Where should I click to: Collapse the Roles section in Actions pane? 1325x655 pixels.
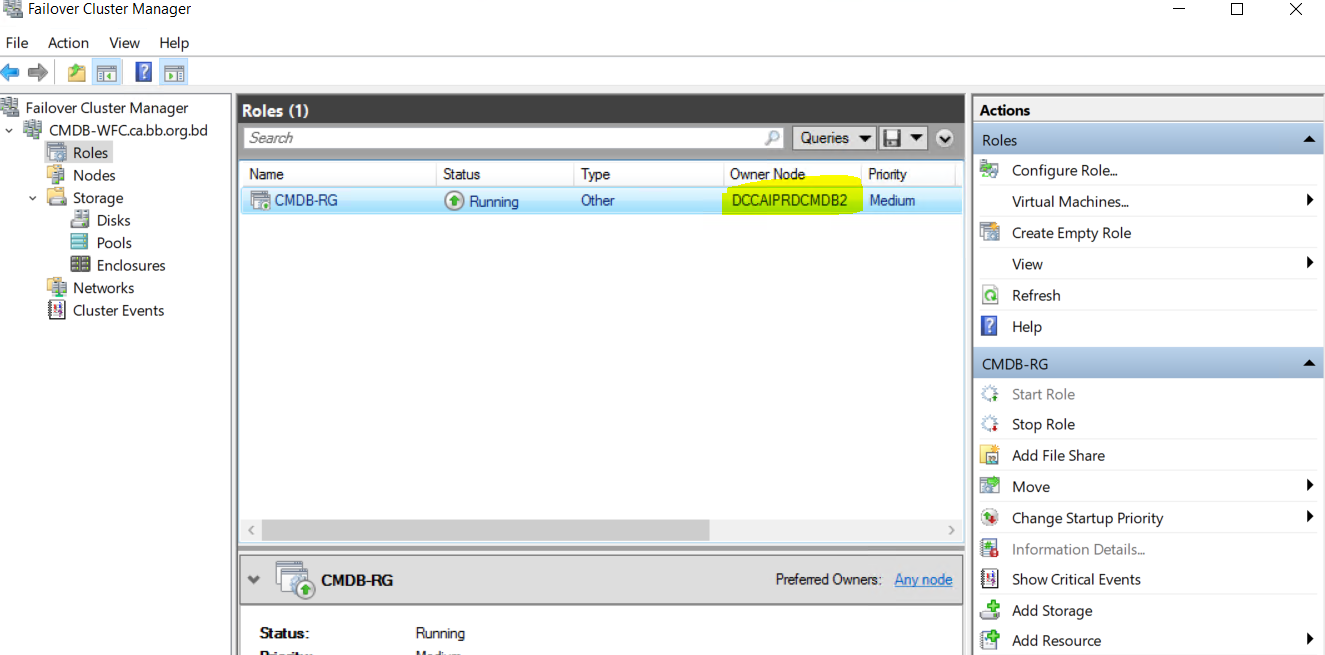point(1310,140)
